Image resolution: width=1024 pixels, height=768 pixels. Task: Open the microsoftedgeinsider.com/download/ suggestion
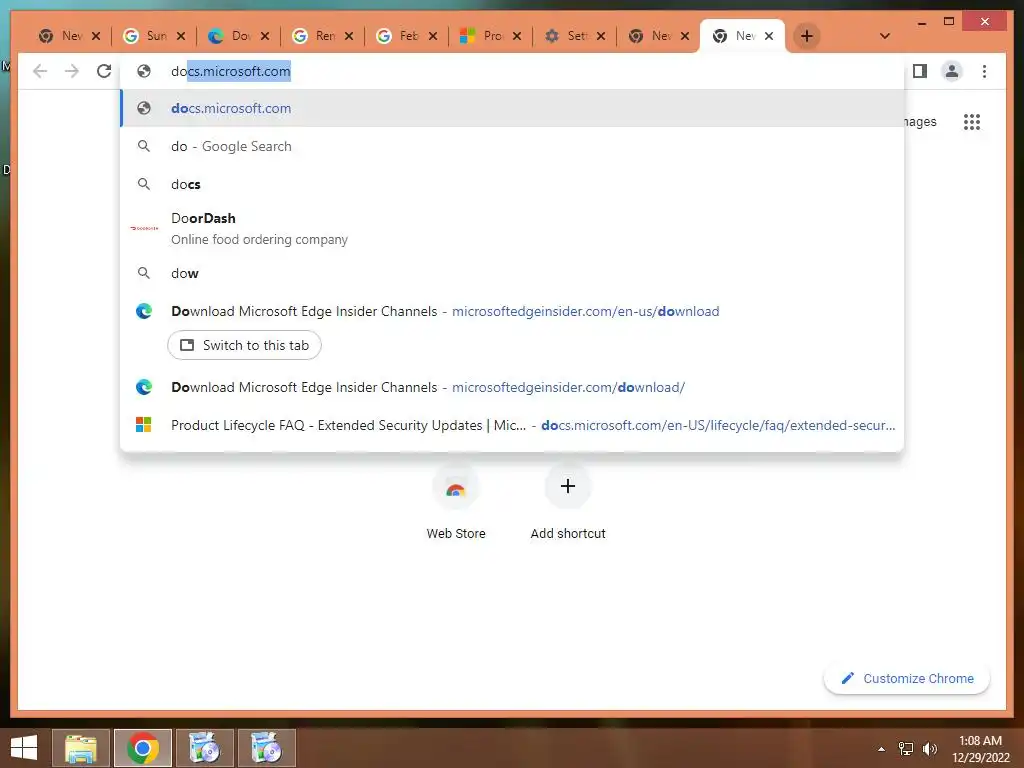[512, 387]
